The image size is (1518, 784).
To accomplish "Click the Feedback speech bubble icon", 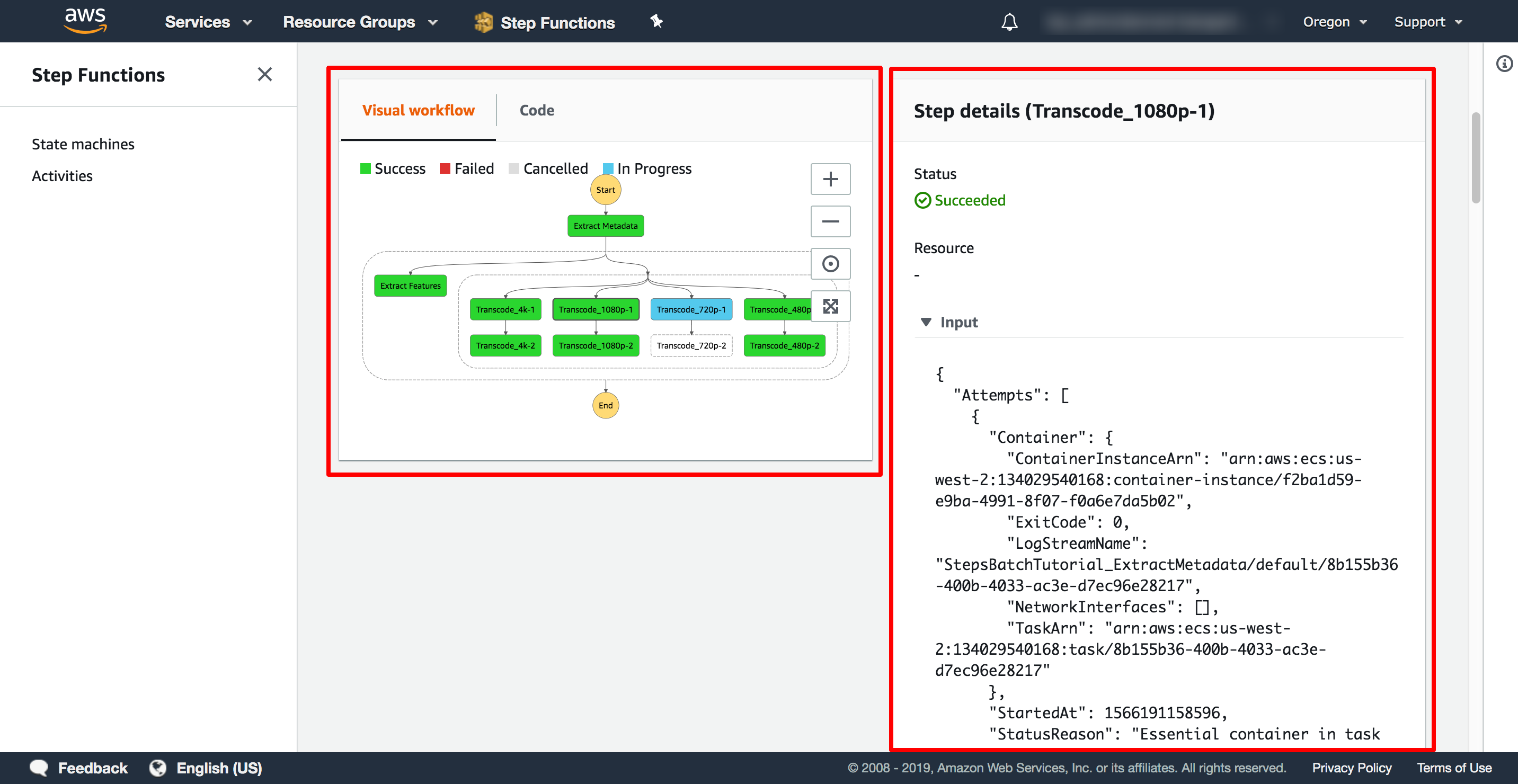I will click(39, 768).
